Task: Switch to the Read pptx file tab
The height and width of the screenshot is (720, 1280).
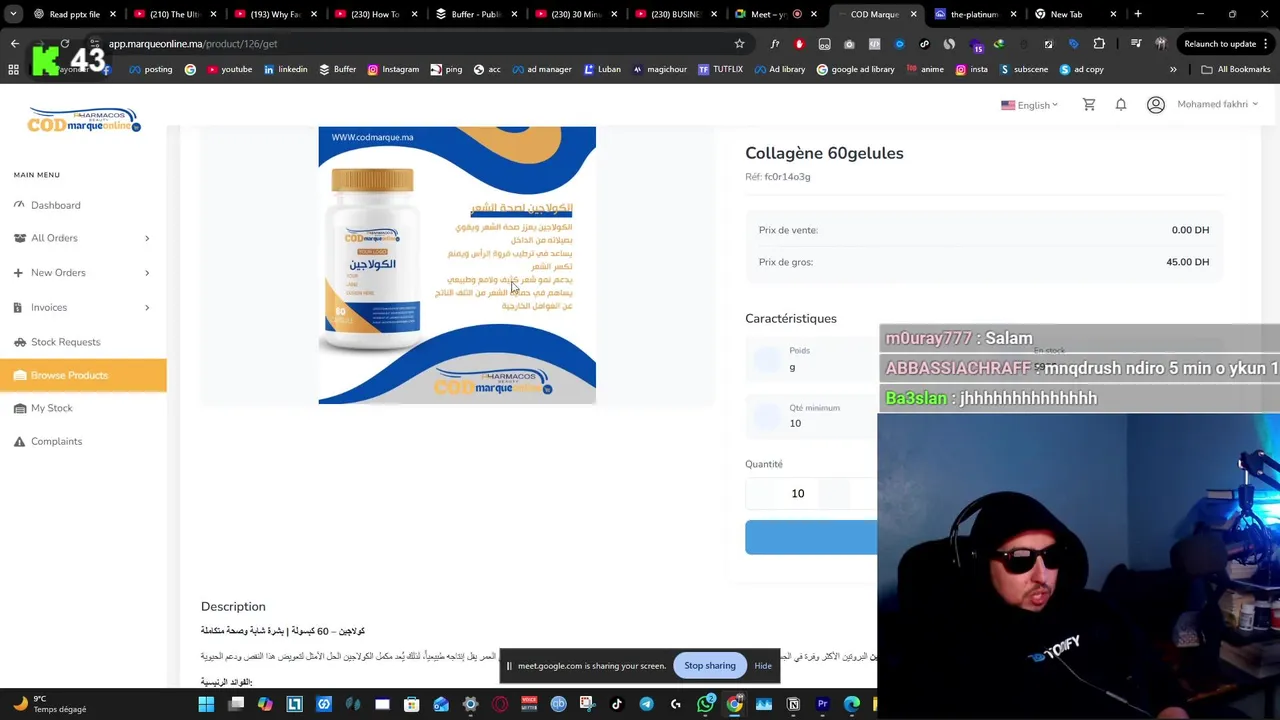Action: [74, 14]
